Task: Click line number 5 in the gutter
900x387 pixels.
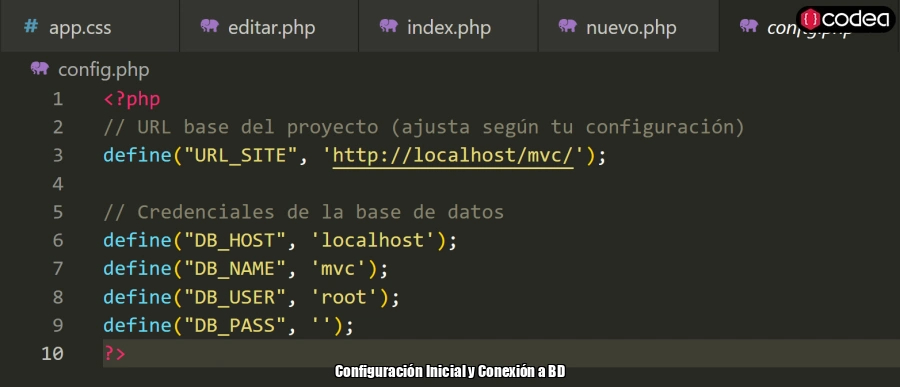Action: click(x=57, y=212)
